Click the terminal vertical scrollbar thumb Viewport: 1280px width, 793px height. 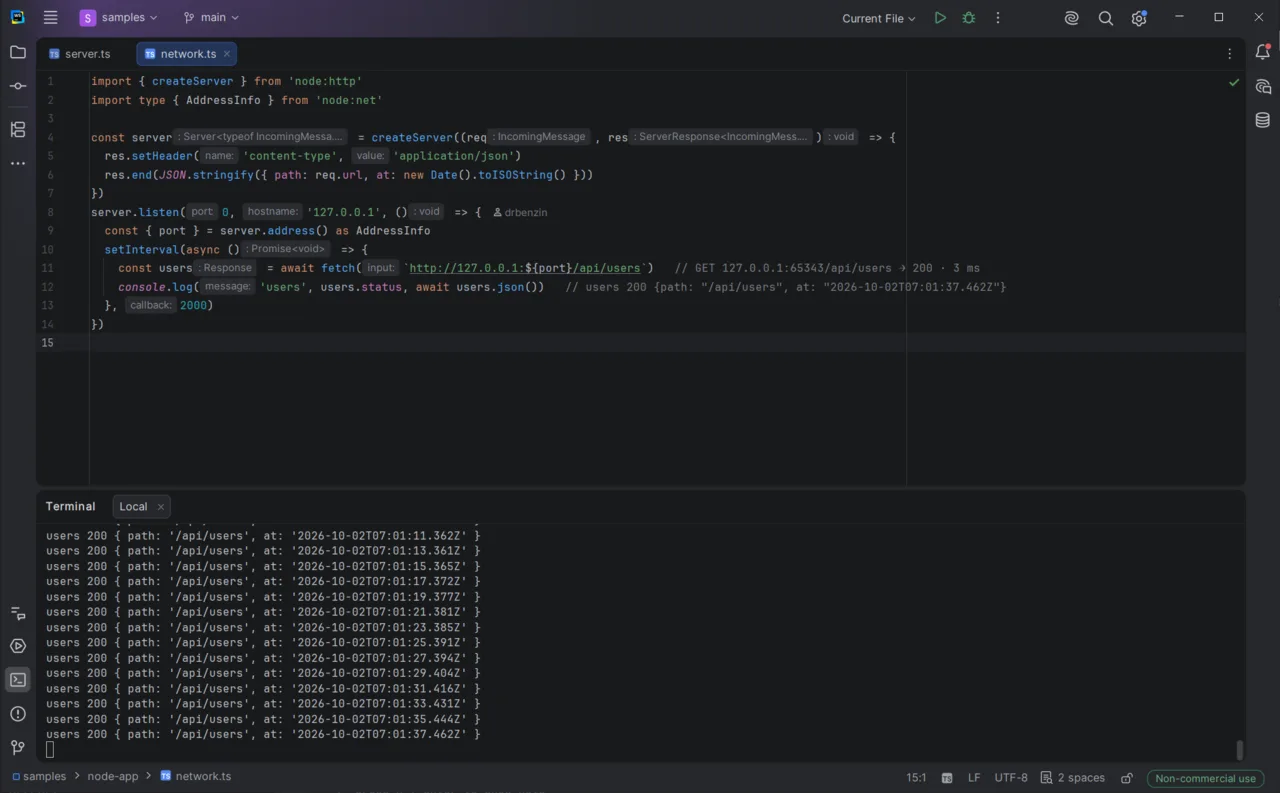click(x=1240, y=750)
